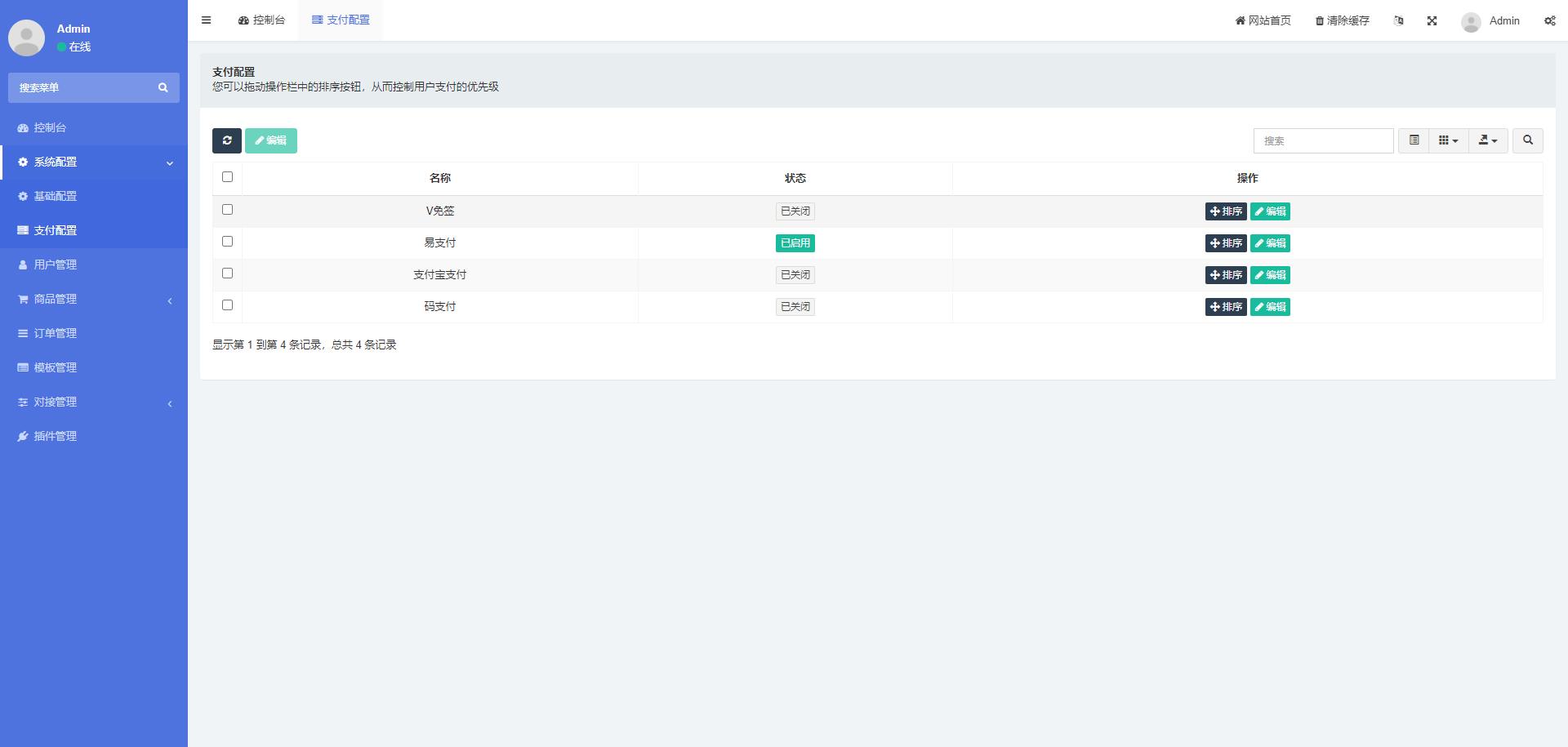The height and width of the screenshot is (747, 1568).
Task: Click the 已启用 status toggle for 易支付
Action: (795, 243)
